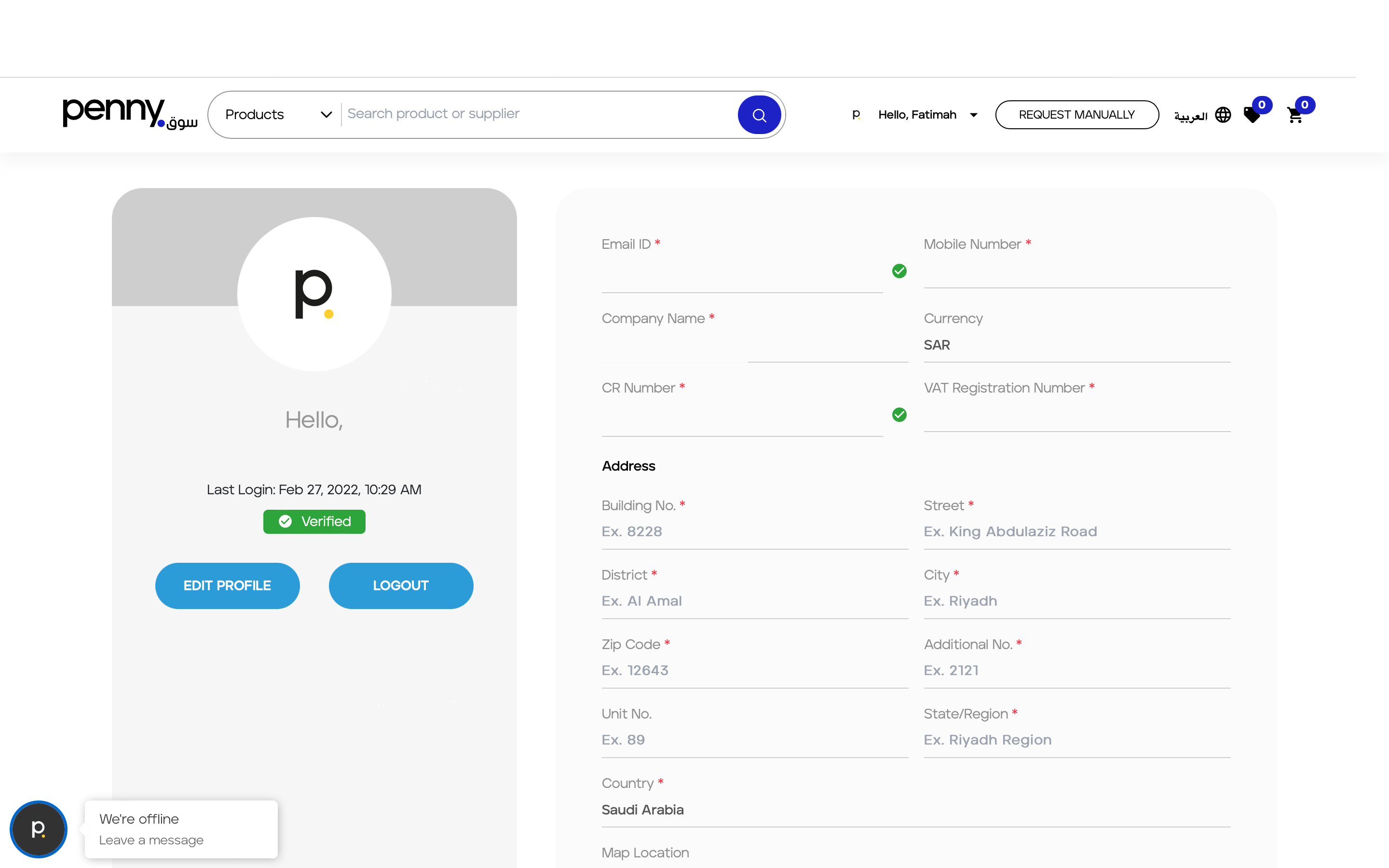1389x868 pixels.
Task: Click the Last Login date text
Action: point(314,489)
